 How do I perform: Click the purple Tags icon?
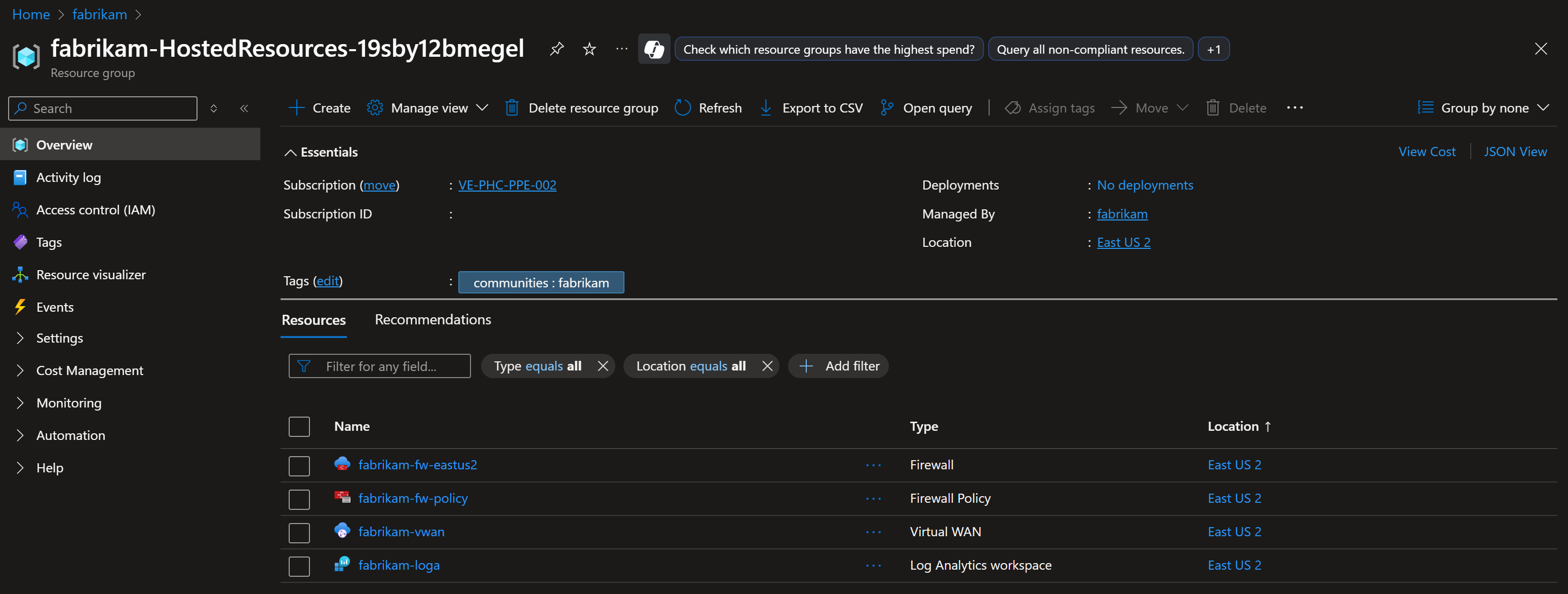pyautogui.click(x=20, y=242)
